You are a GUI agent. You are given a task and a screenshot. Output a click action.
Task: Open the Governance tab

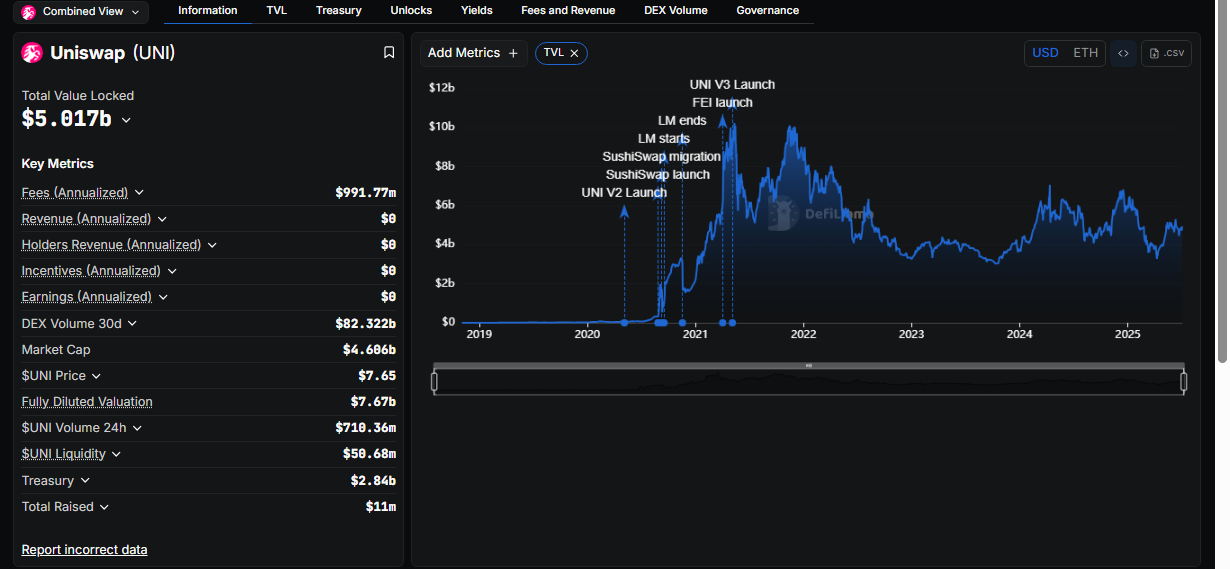[x=767, y=10]
